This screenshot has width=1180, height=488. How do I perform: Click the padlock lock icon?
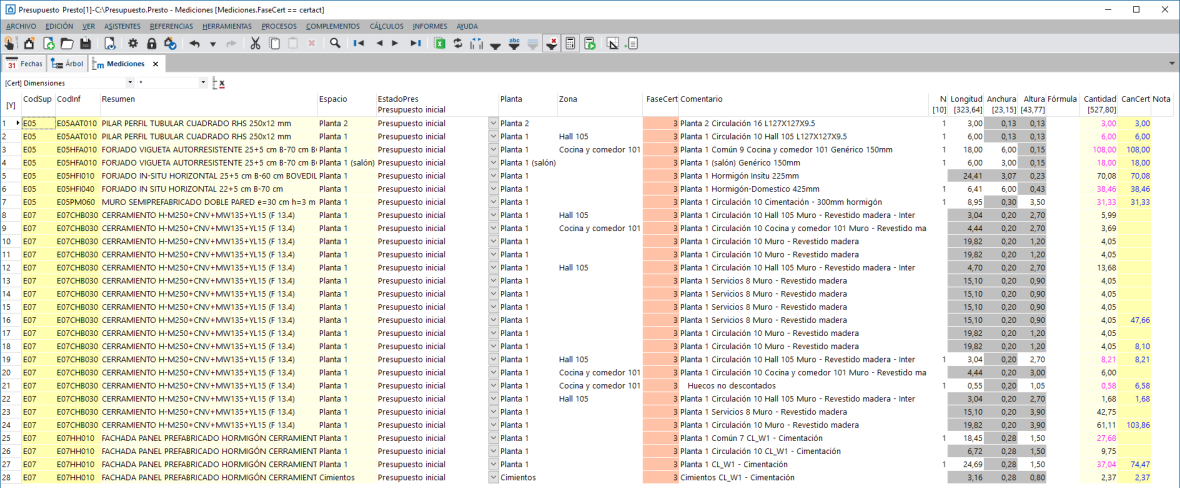(152, 44)
